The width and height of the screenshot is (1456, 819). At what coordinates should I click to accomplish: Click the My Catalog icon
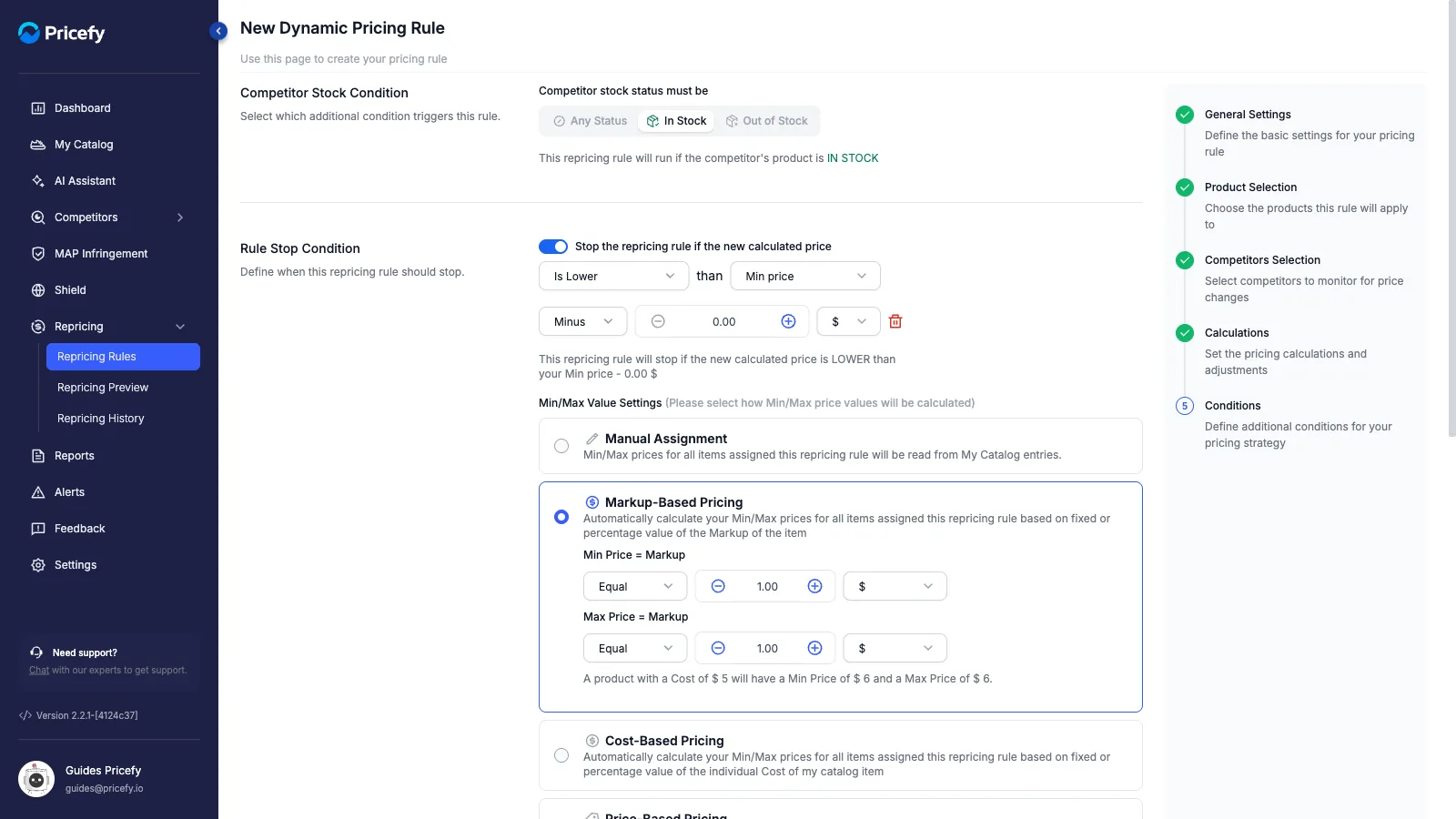click(x=38, y=145)
